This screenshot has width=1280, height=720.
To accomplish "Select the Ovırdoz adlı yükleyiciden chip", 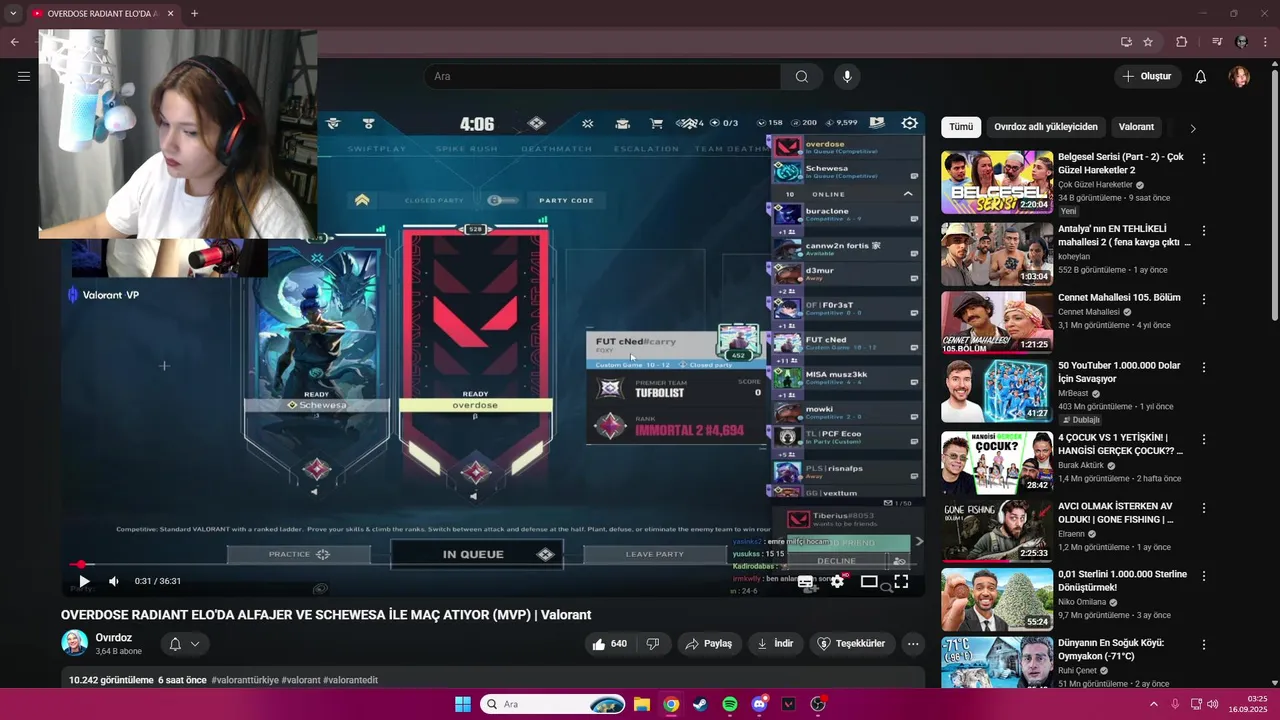I will pyautogui.click(x=1045, y=127).
